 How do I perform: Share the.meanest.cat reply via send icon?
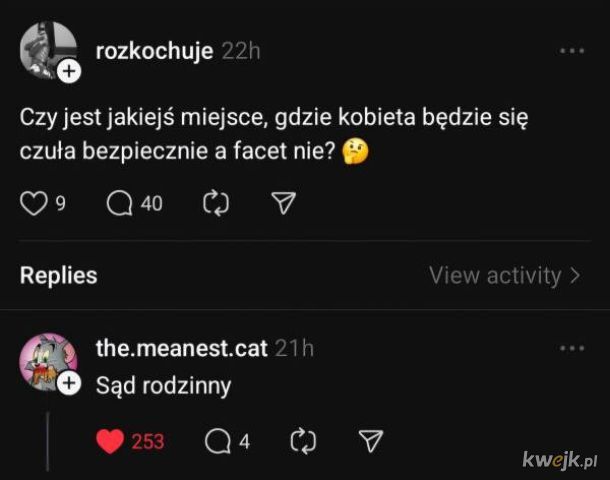click(370, 441)
